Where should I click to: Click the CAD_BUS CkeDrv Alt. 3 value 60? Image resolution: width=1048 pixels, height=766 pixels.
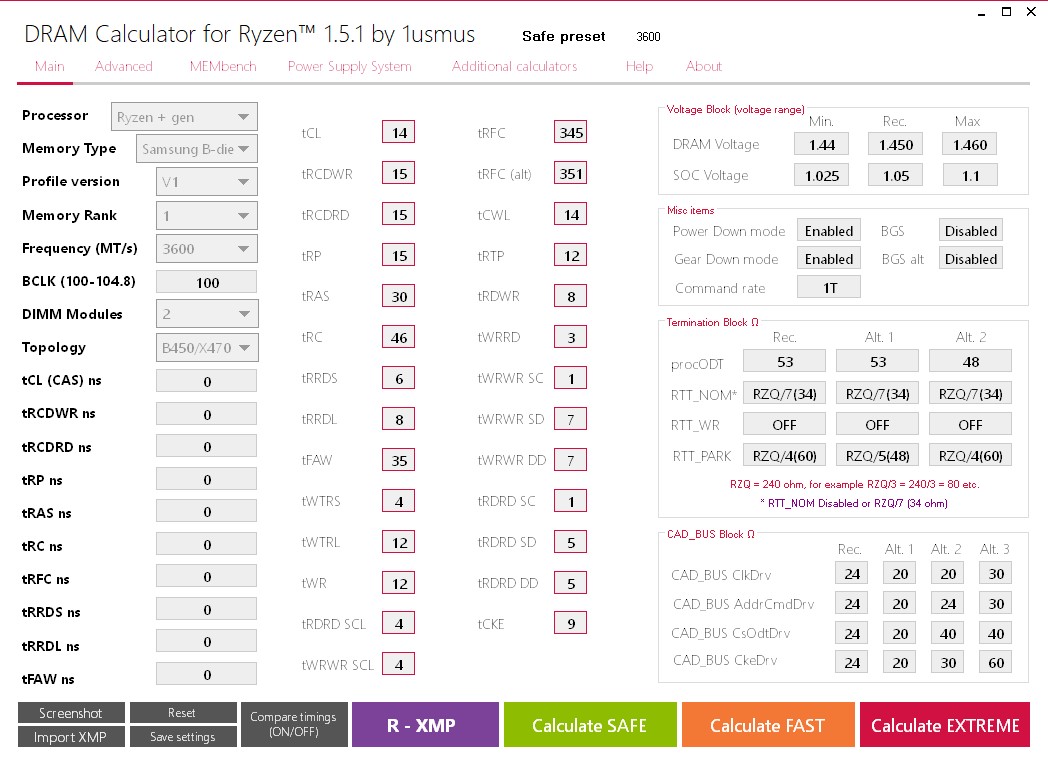[996, 662]
